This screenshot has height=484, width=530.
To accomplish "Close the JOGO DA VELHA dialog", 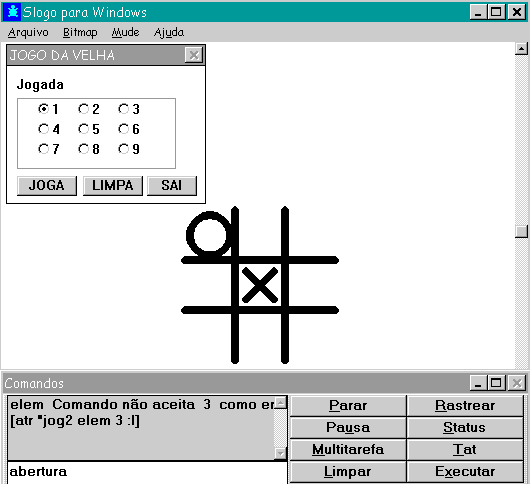I will (x=194, y=55).
